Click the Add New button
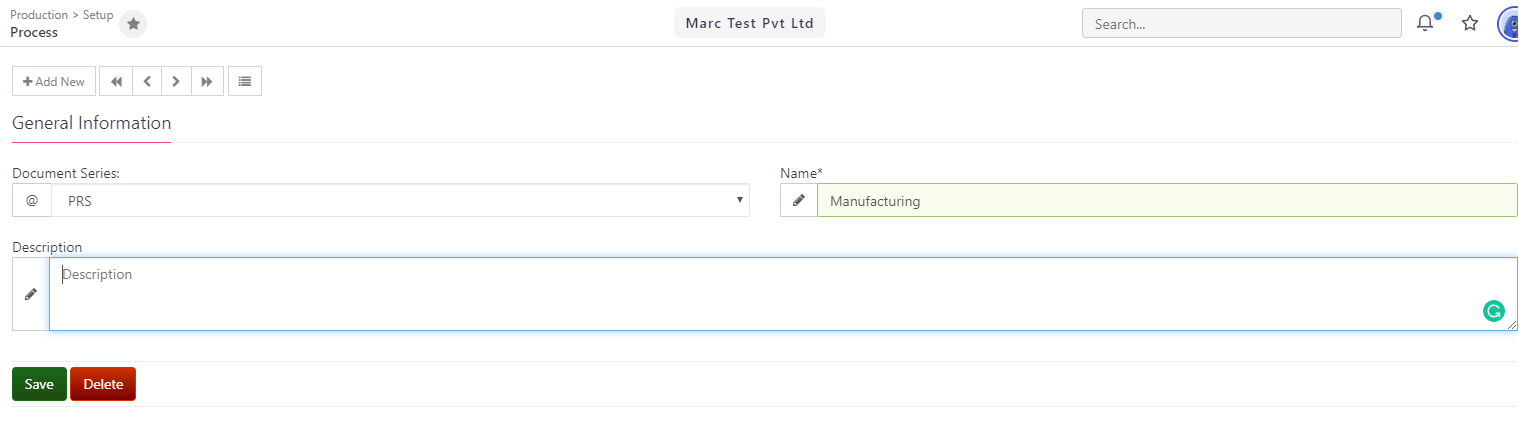Viewport: 1519px width, 431px height. click(54, 81)
